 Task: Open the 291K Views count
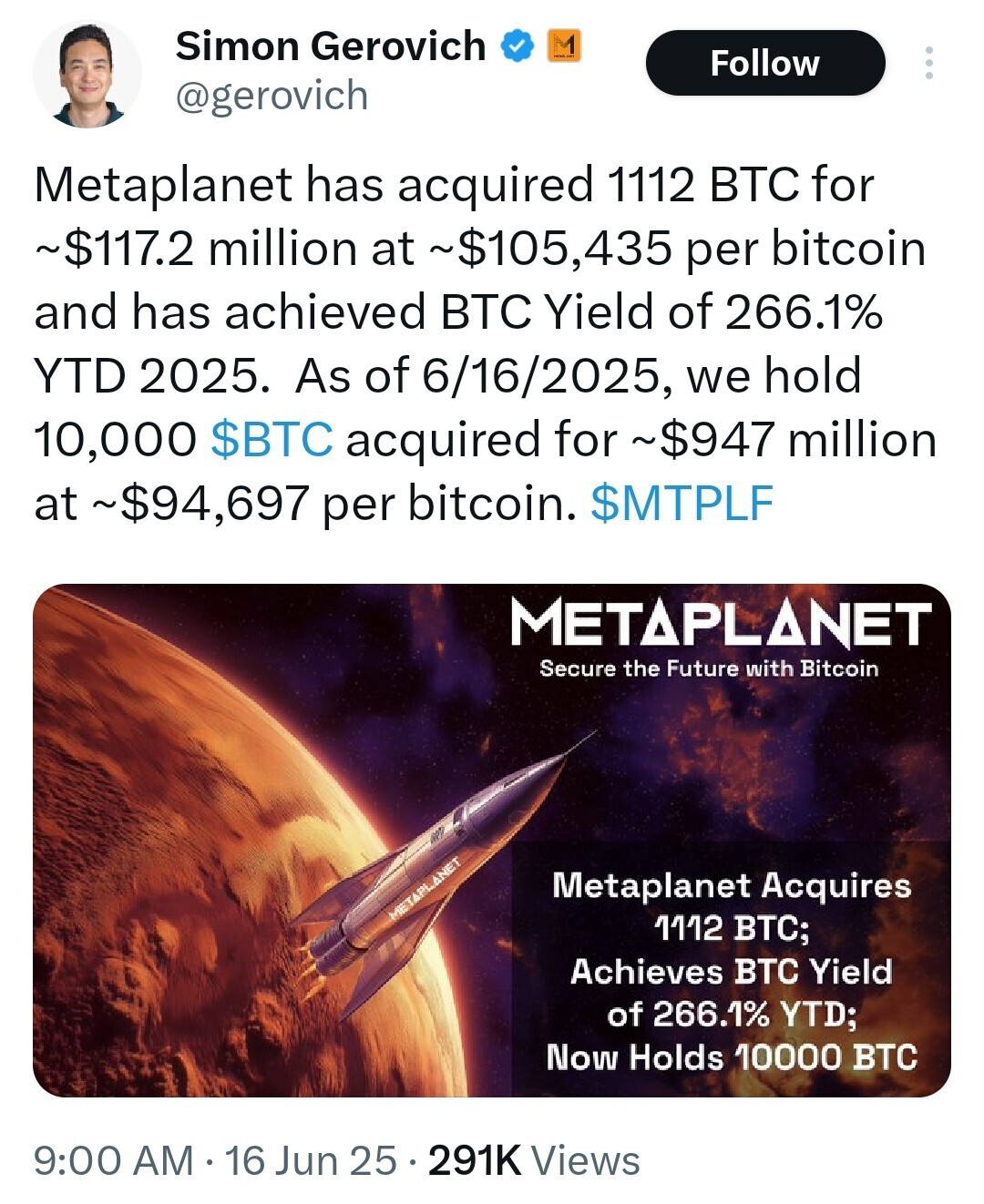[x=534, y=1161]
